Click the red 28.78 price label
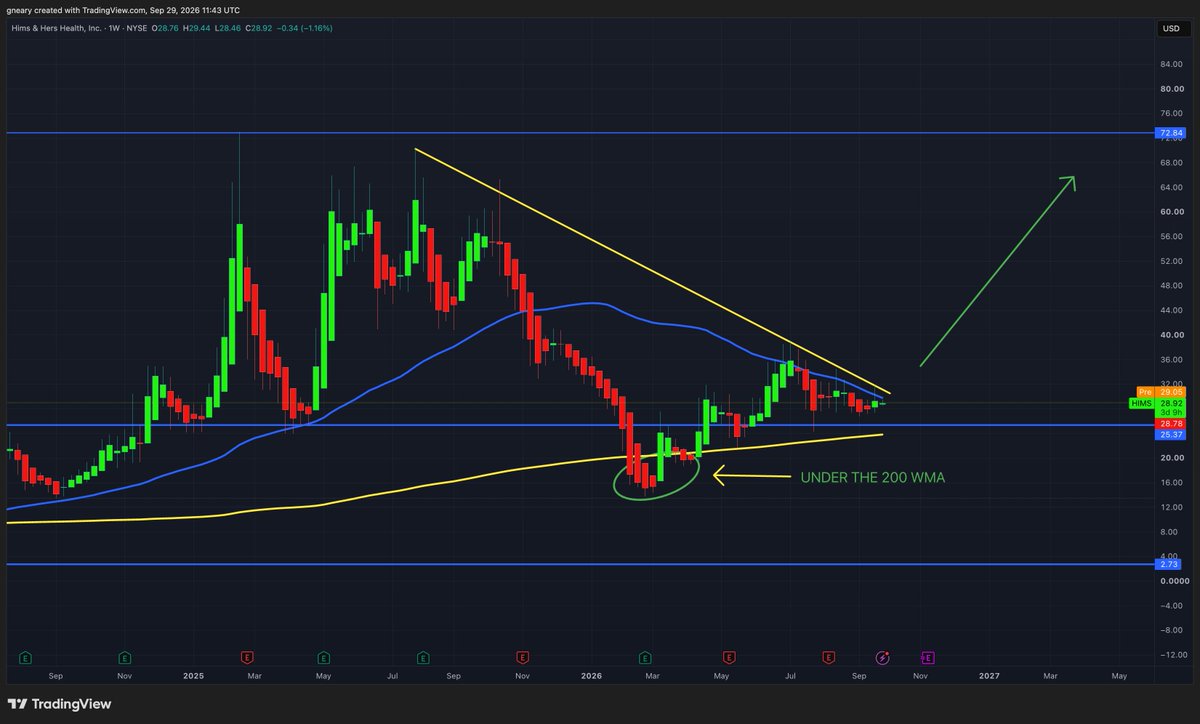 [1169, 425]
